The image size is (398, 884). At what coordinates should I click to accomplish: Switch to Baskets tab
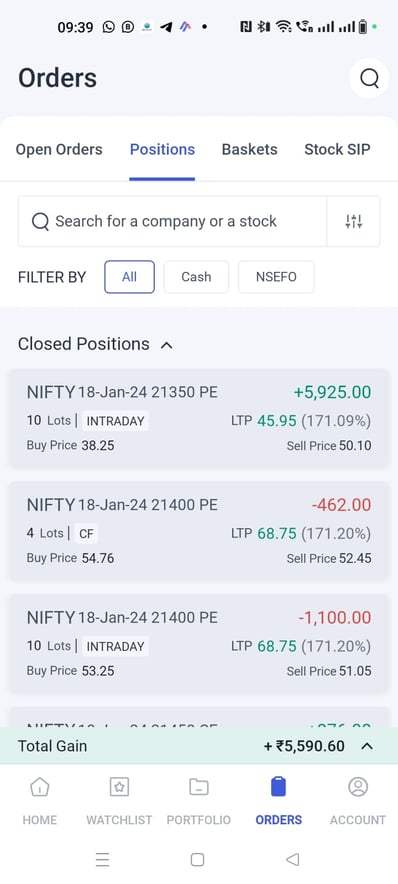click(250, 149)
